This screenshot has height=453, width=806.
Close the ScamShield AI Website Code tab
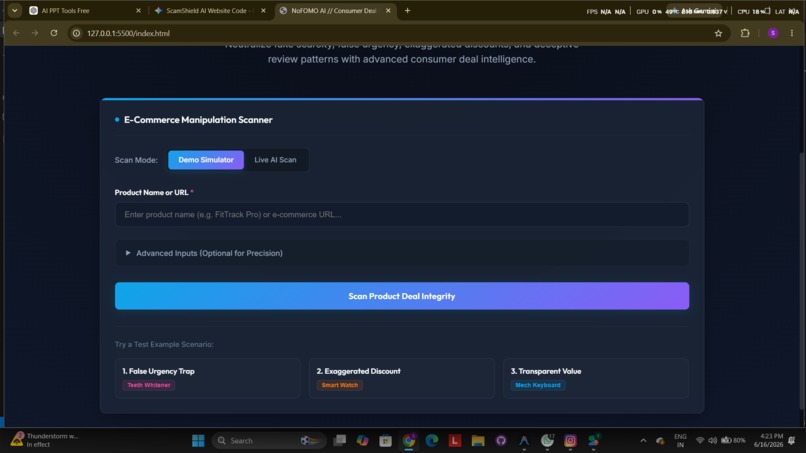[x=263, y=10]
